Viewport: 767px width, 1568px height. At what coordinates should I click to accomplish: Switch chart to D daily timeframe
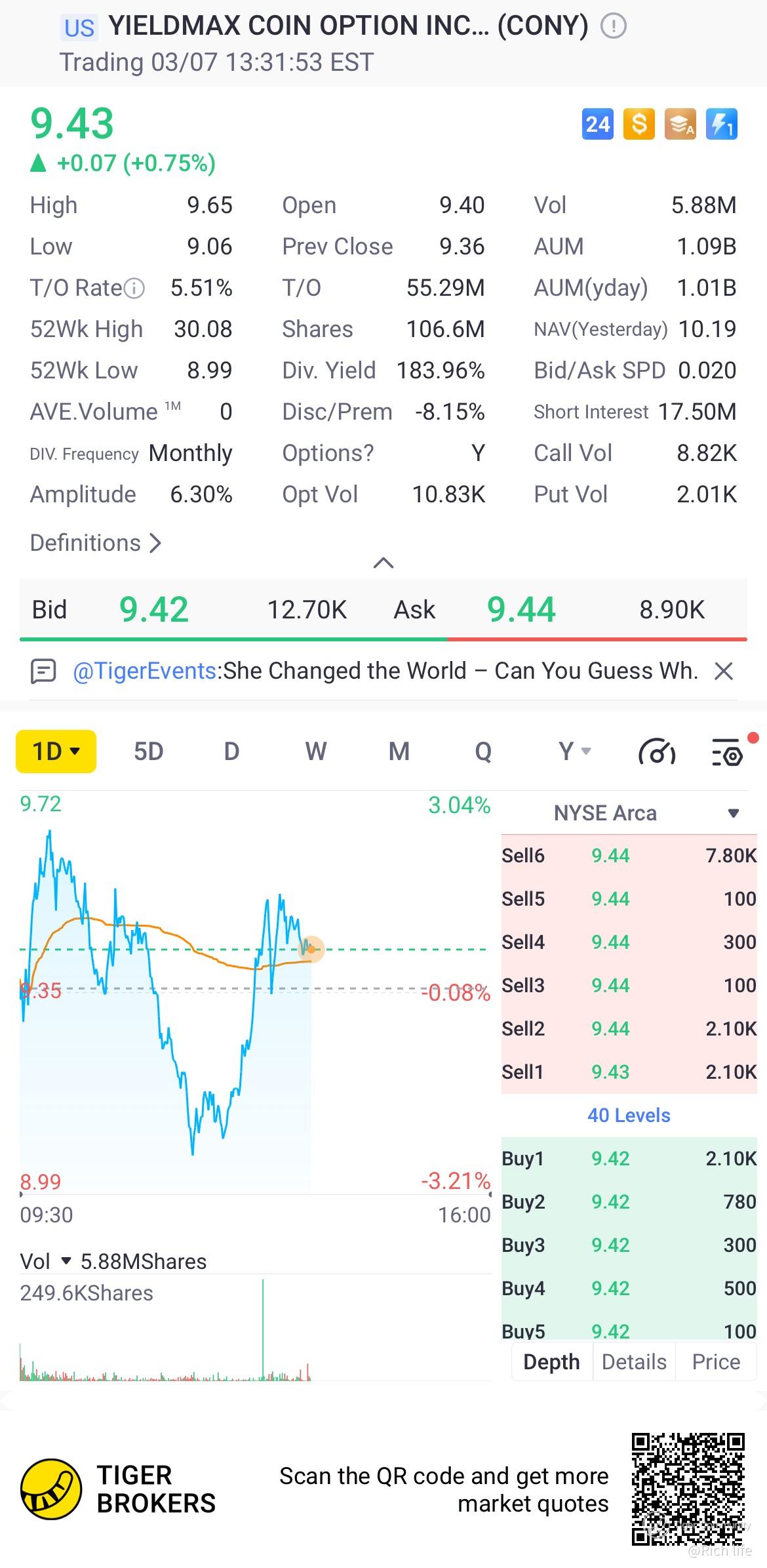pos(231,752)
